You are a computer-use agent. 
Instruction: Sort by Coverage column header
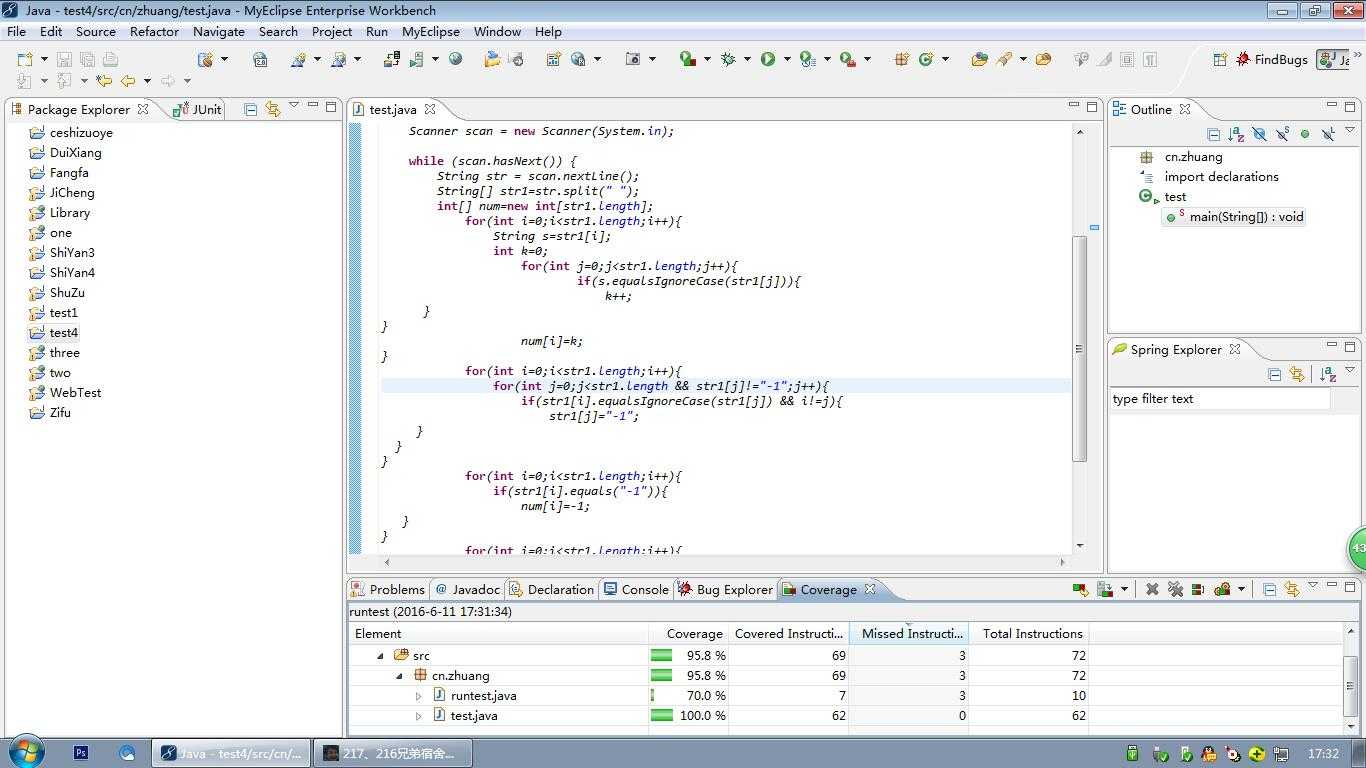tap(689, 633)
